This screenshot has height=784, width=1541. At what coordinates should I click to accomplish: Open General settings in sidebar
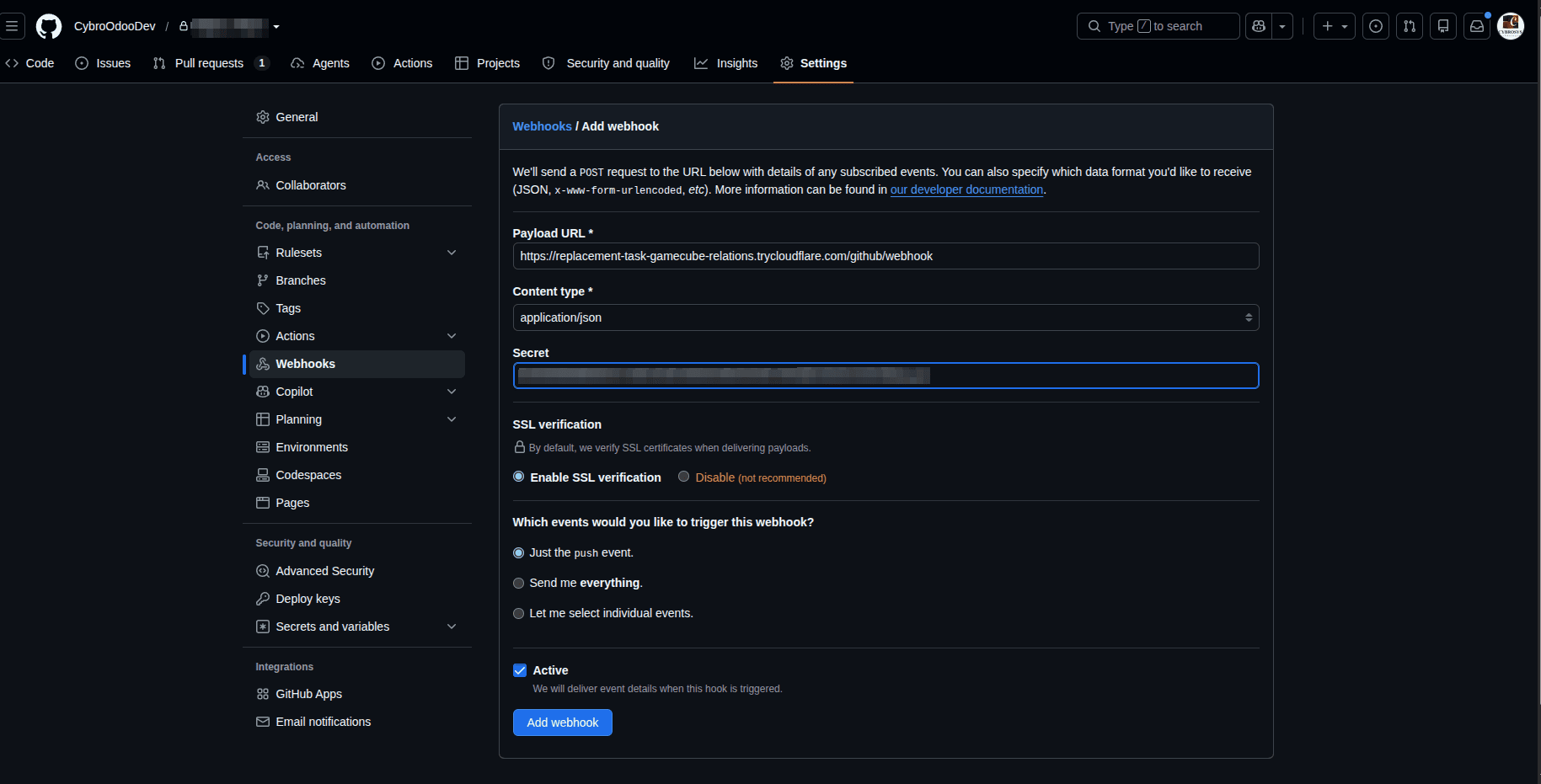[x=357, y=117]
